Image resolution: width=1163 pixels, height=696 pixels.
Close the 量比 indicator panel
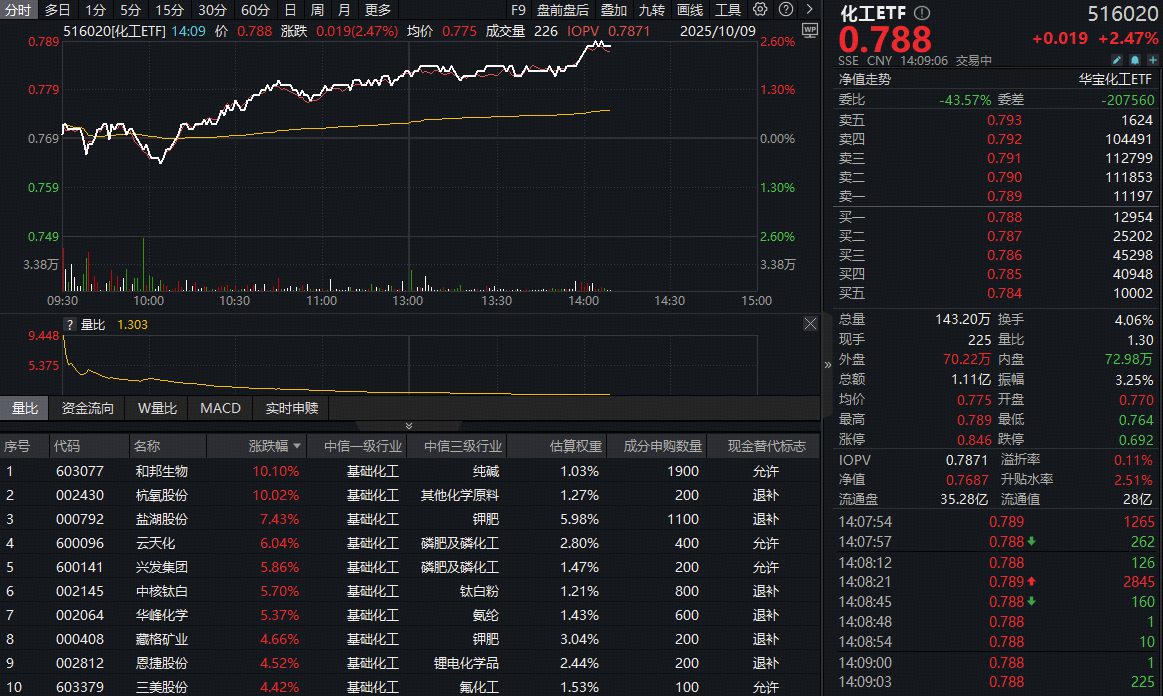pos(810,323)
